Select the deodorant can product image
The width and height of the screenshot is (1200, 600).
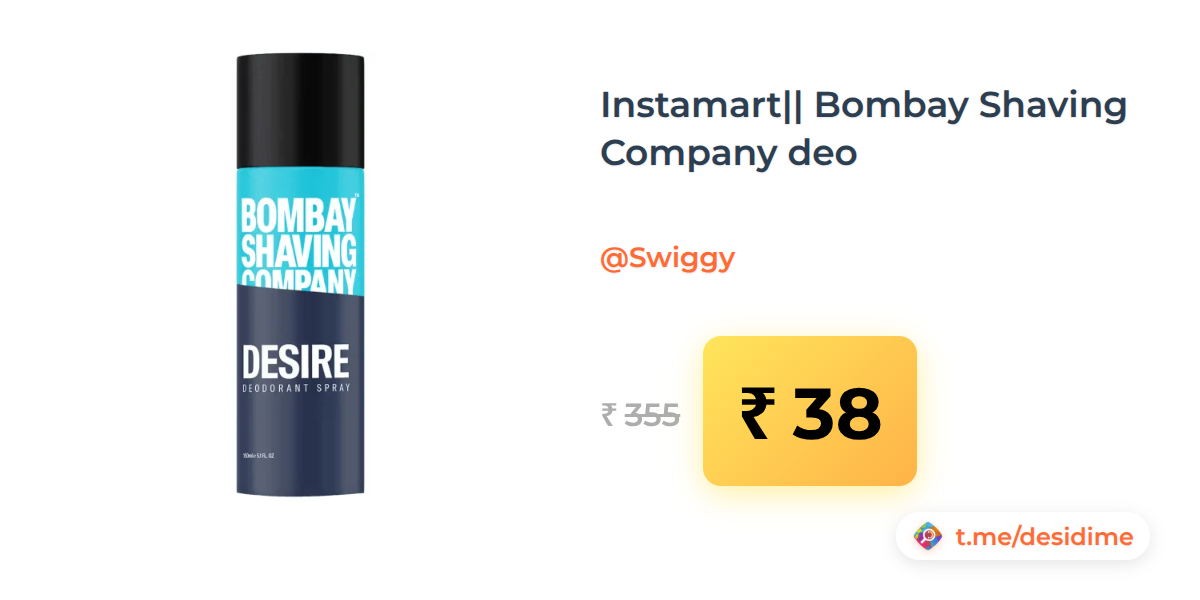pyautogui.click(x=301, y=274)
